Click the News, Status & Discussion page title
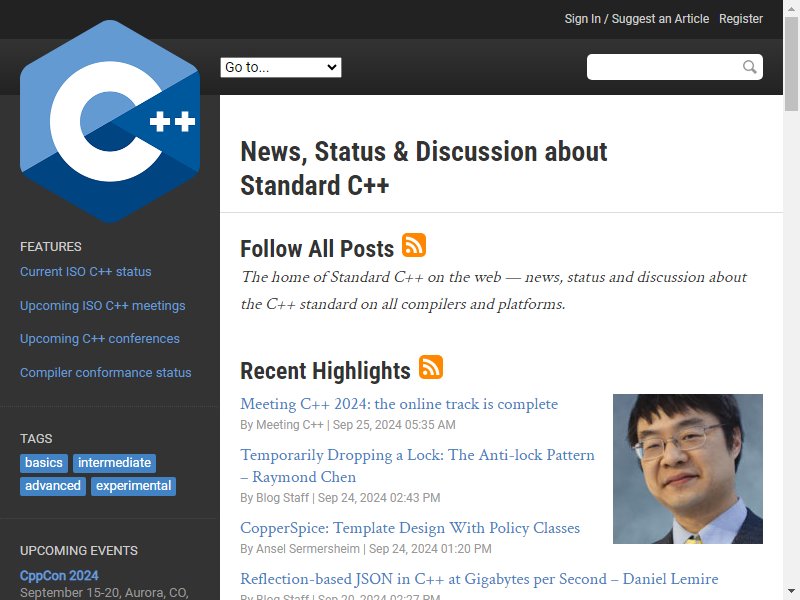The width and height of the screenshot is (800, 600). pos(424,168)
